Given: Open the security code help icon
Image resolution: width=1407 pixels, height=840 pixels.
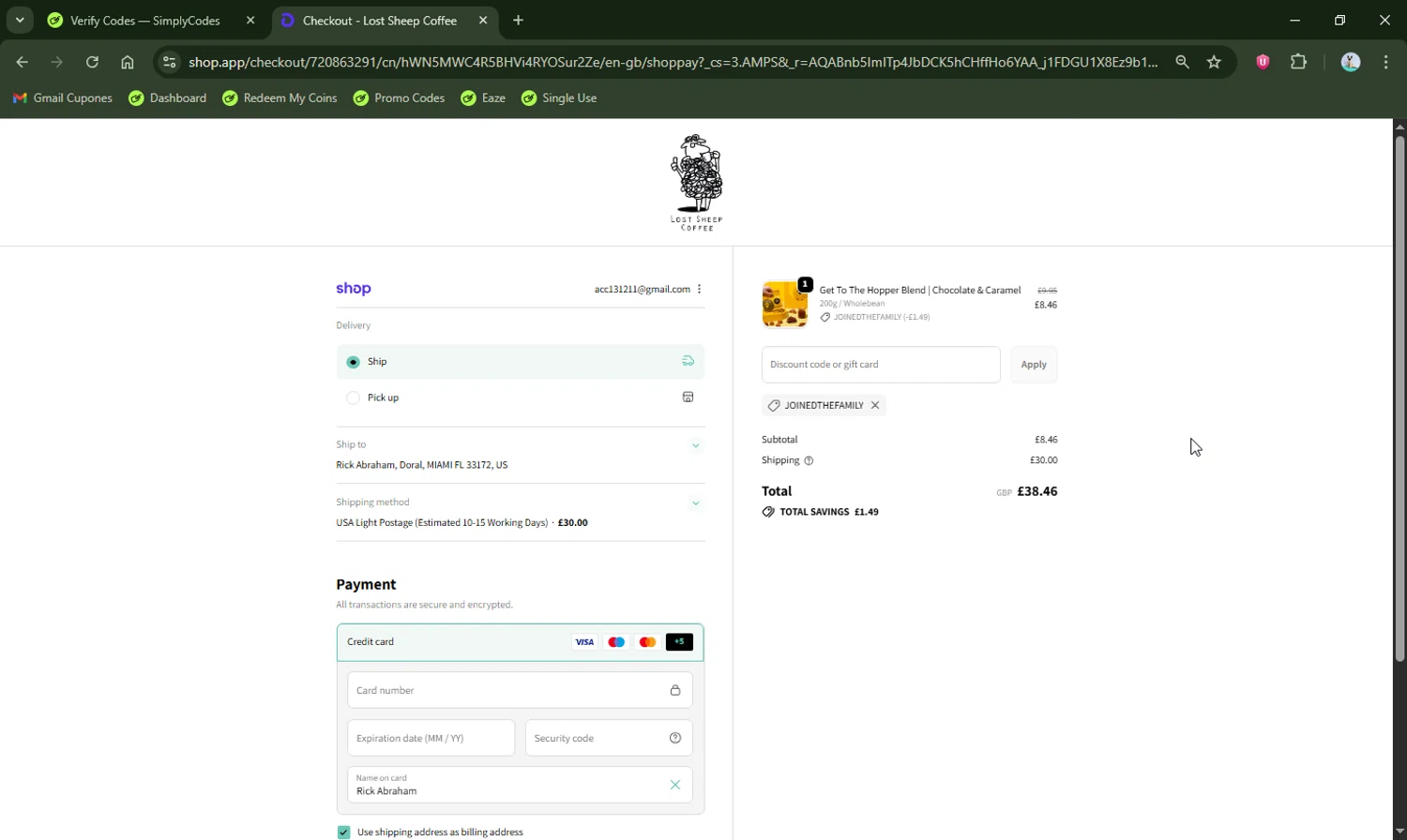Looking at the screenshot, I should 675,738.
